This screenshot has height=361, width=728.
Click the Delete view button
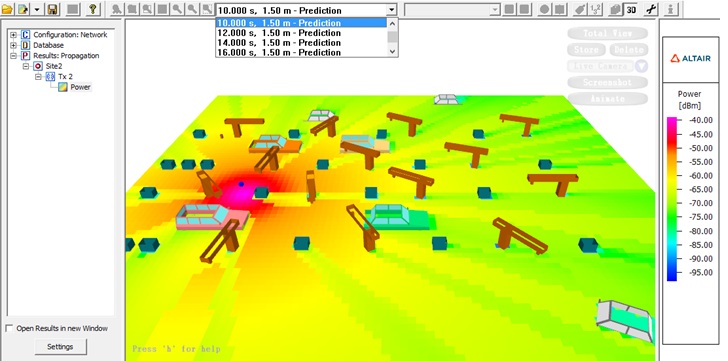[628, 50]
